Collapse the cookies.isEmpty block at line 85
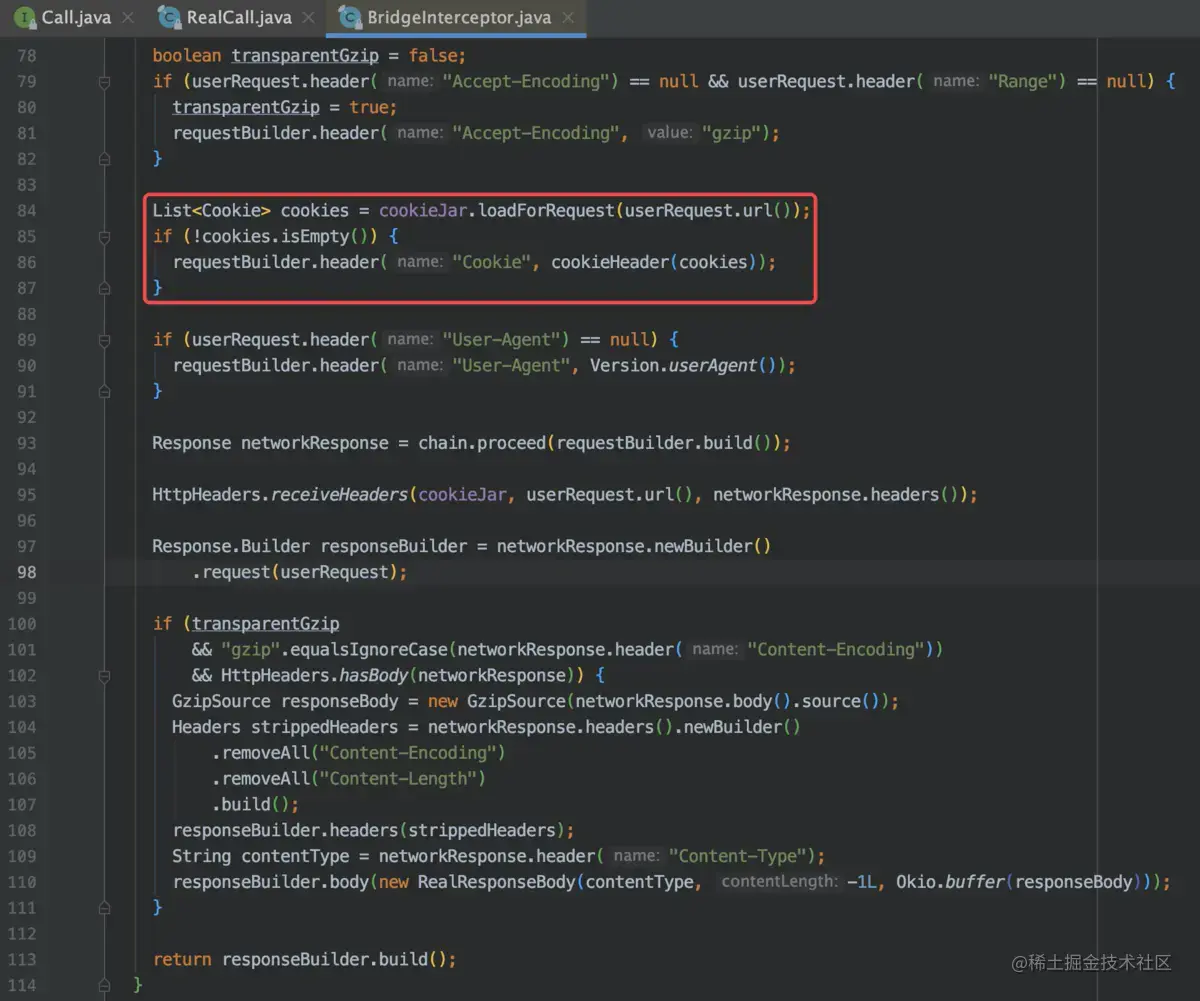The height and width of the screenshot is (1001, 1200). point(104,237)
